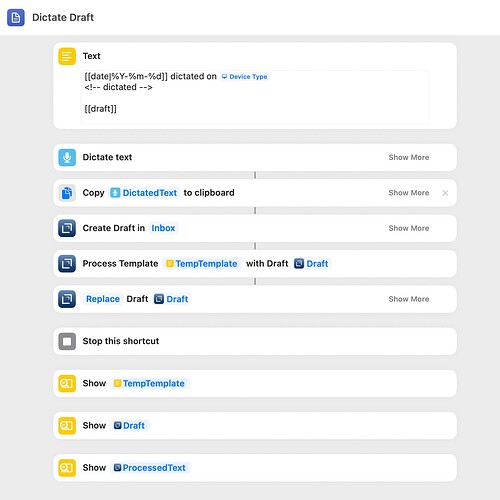This screenshot has width=500, height=500.
Task: Click the Dictate text microphone icon
Action: coord(67,157)
